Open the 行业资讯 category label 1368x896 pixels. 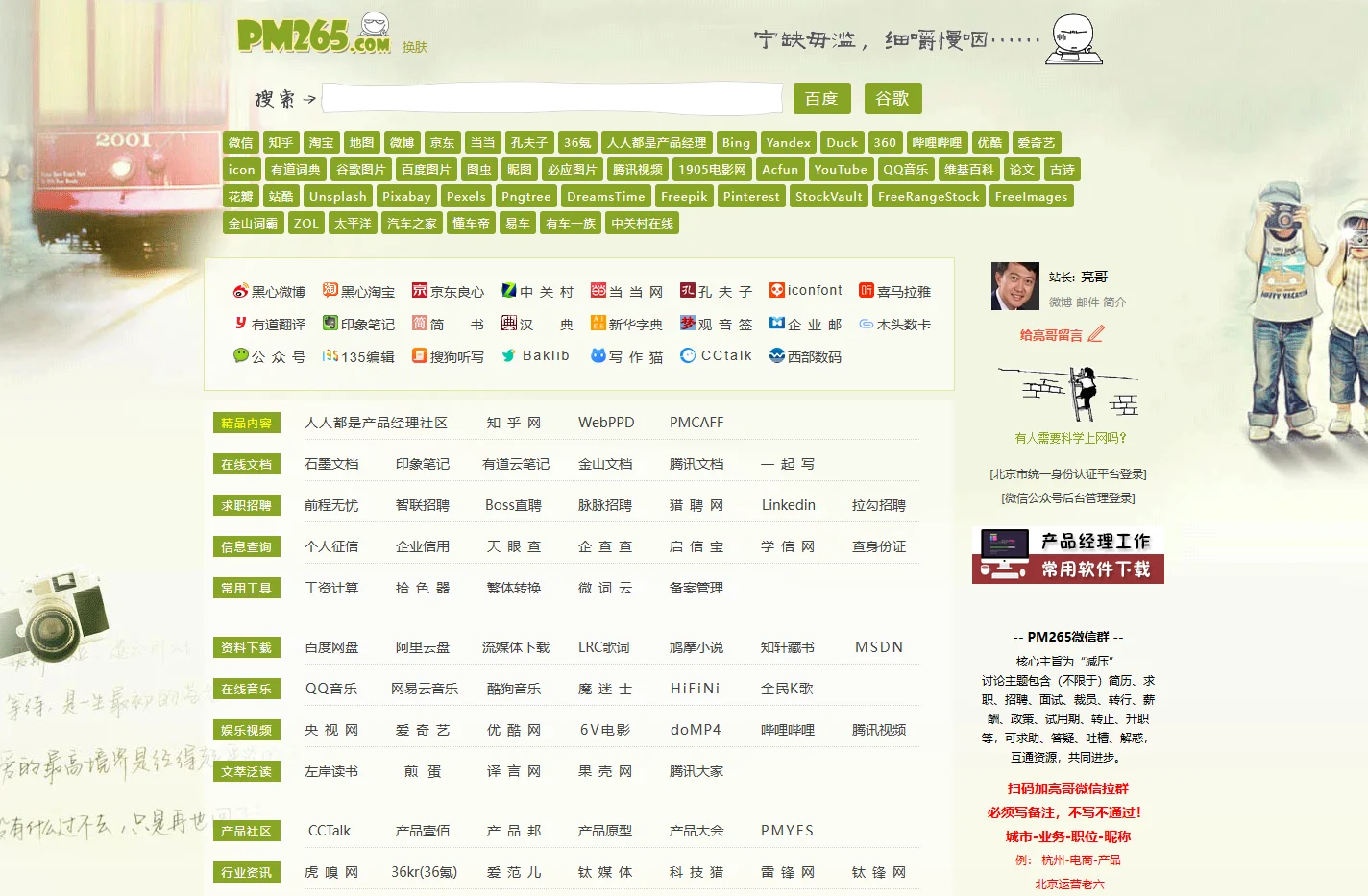247,872
